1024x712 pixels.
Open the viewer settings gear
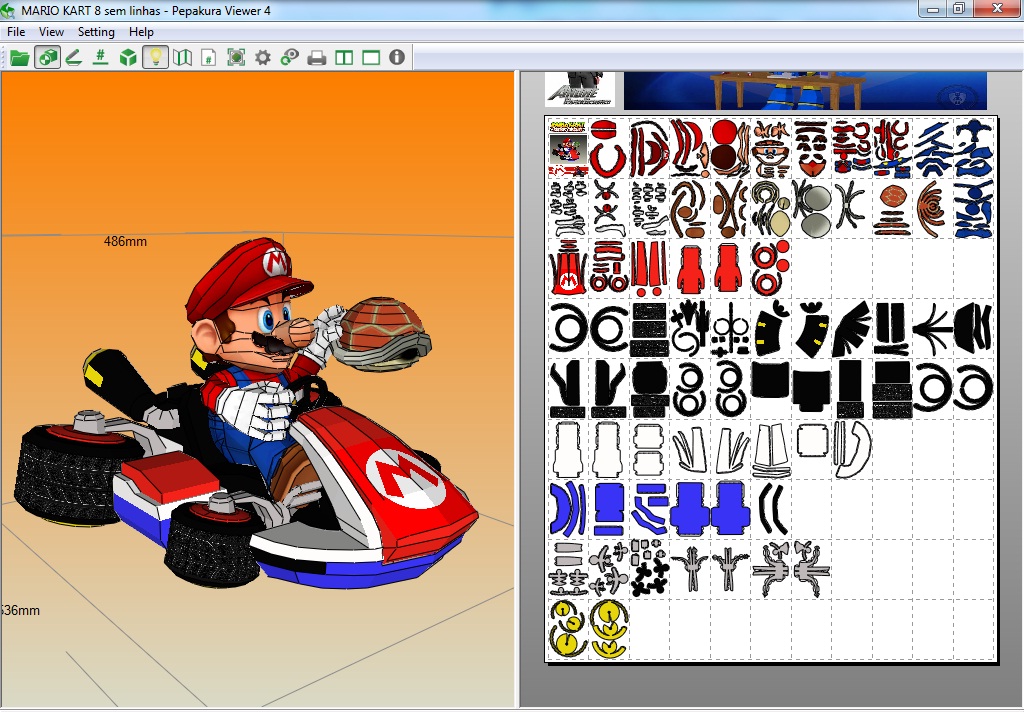[262, 57]
